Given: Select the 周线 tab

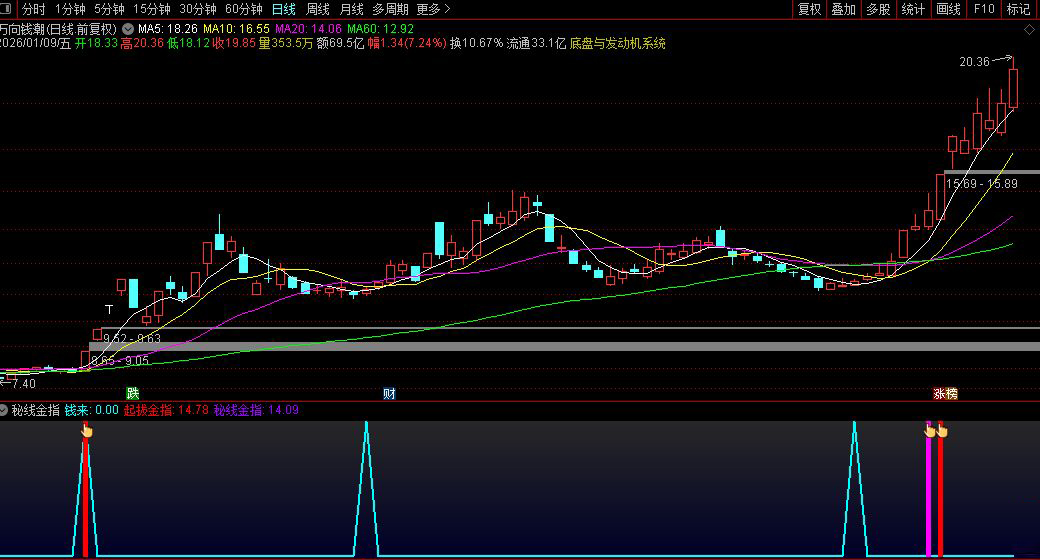Looking at the screenshot, I should point(318,9).
